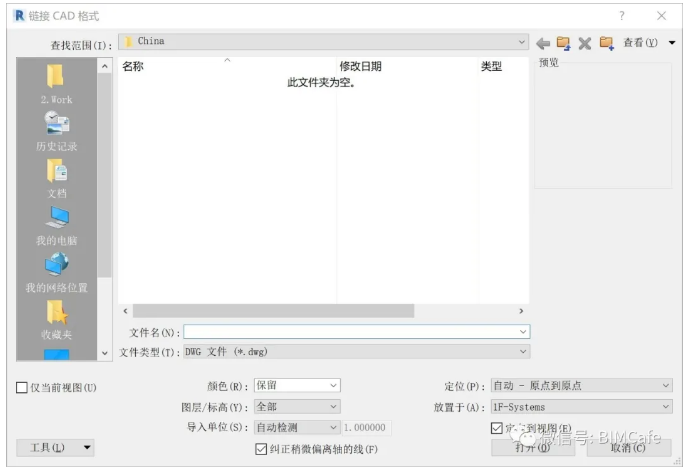
Task: Click the 取消(C) button
Action: [629, 448]
